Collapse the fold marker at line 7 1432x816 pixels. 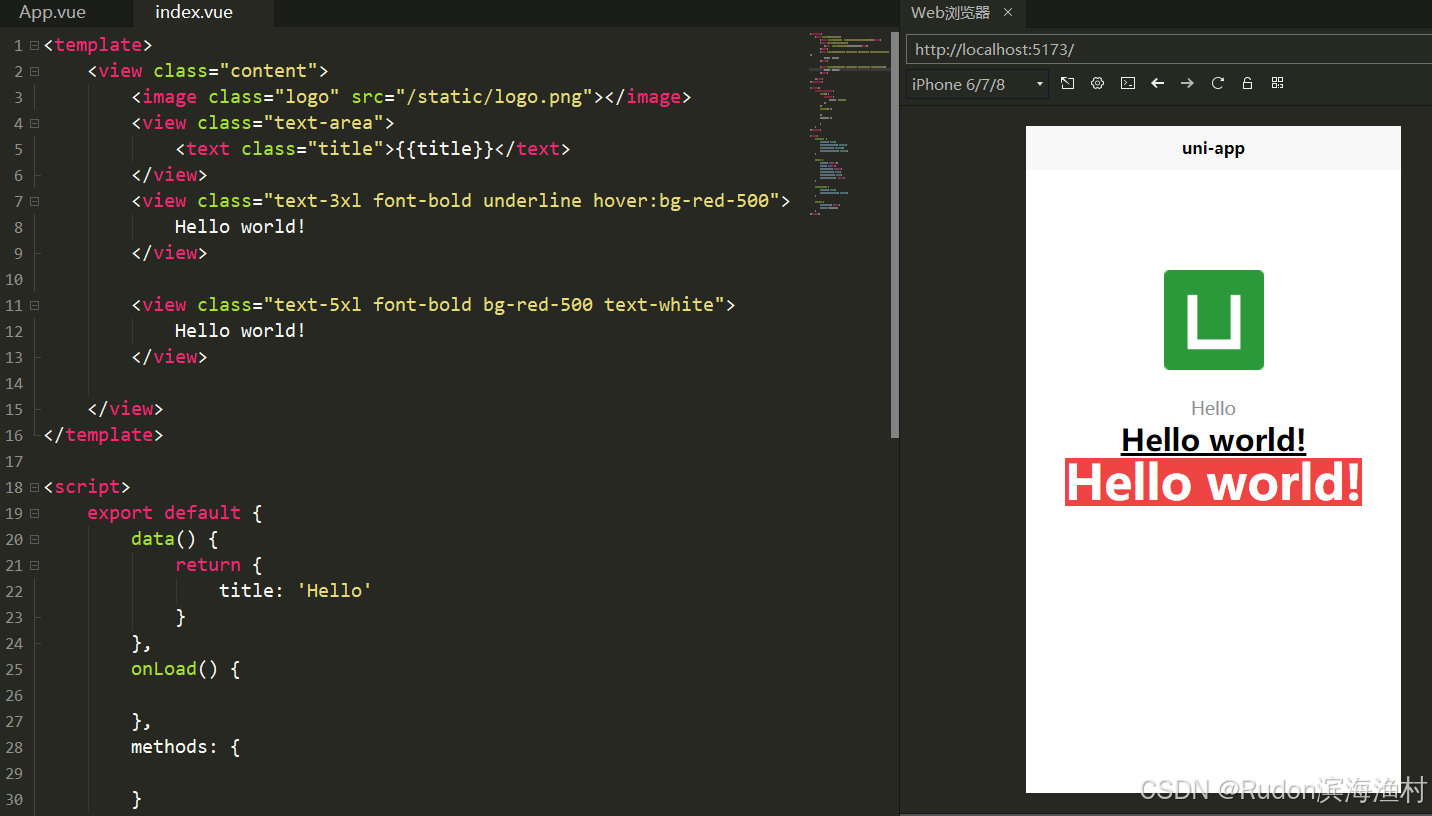34,201
